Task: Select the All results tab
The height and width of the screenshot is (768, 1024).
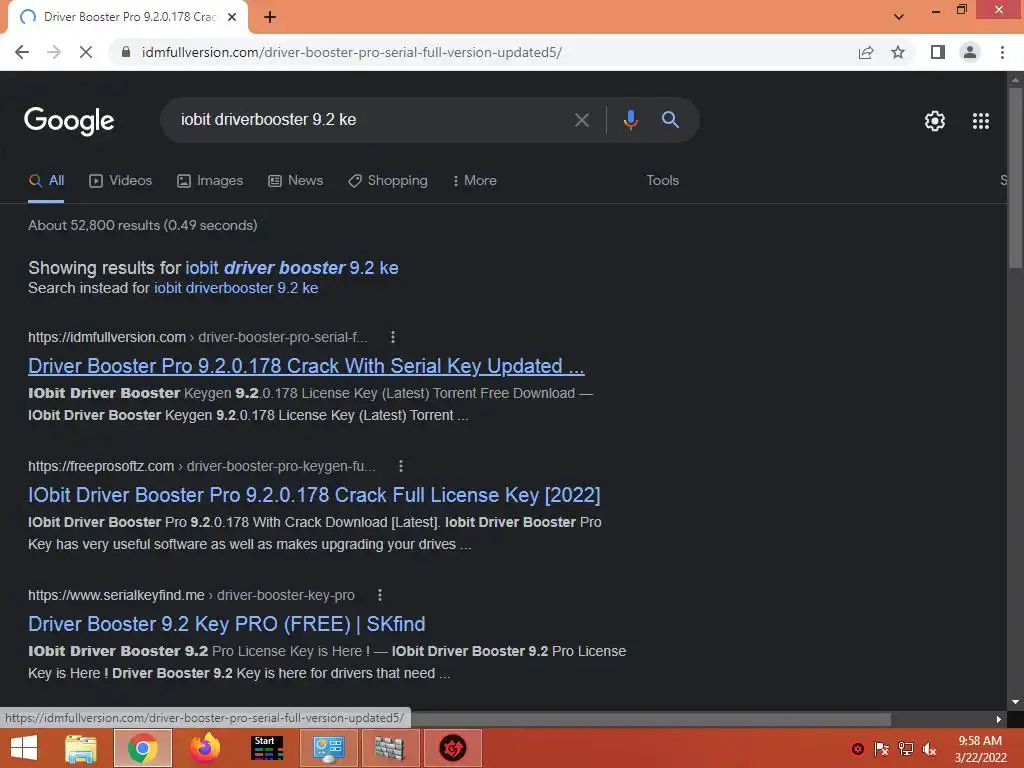Action: point(46,181)
